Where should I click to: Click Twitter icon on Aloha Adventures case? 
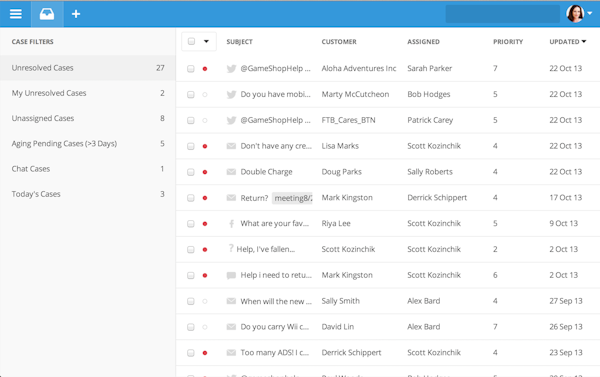point(231,69)
